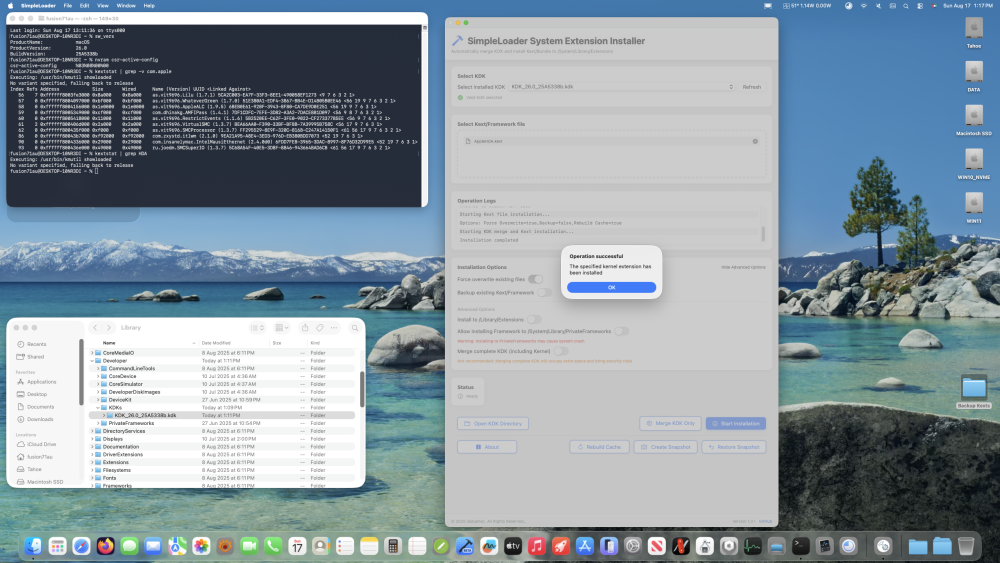Select the Macintosh SSD desktop drive
The image size is (1000, 563).
click(974, 120)
